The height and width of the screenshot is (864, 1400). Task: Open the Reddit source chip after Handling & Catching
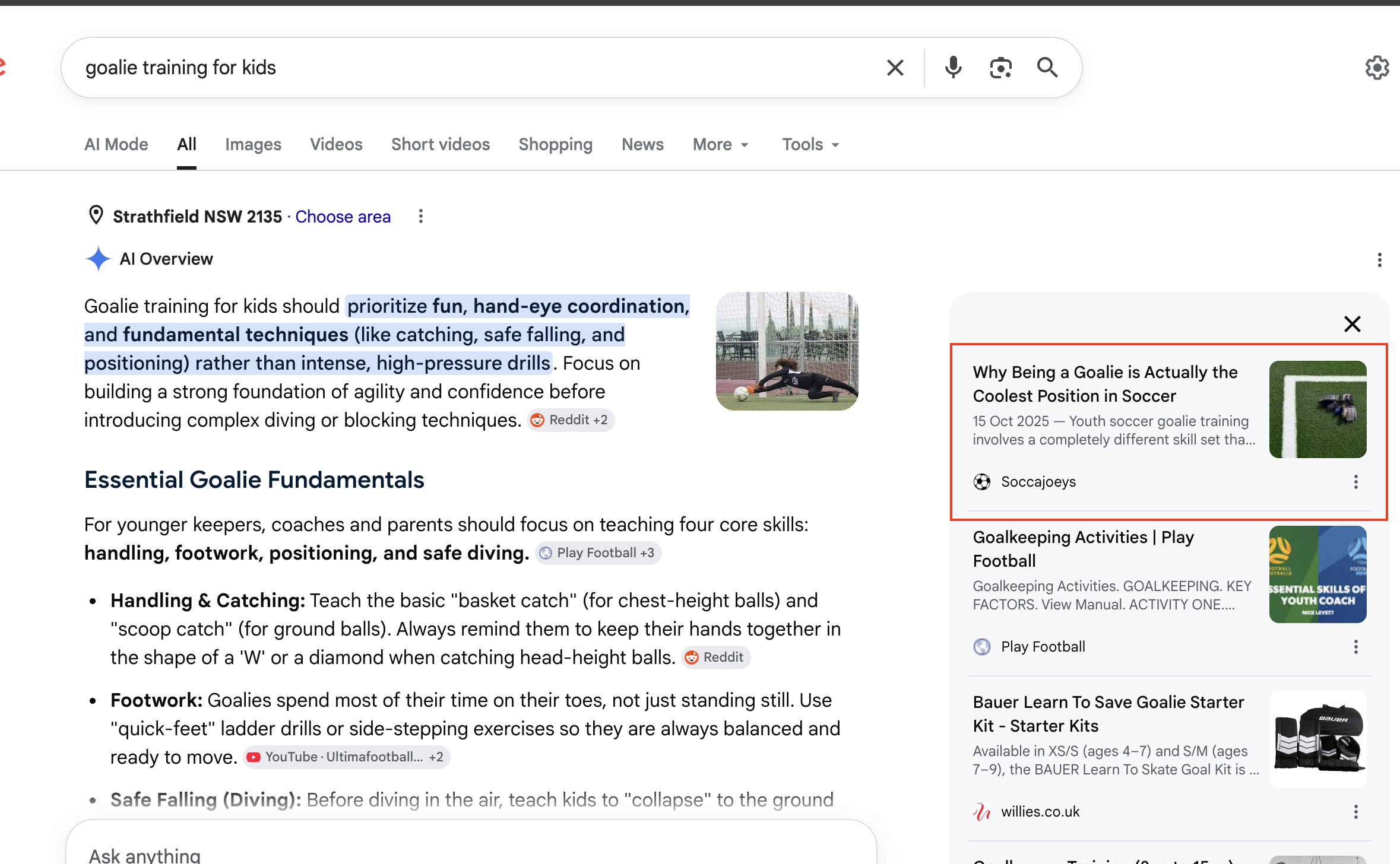[x=715, y=657]
